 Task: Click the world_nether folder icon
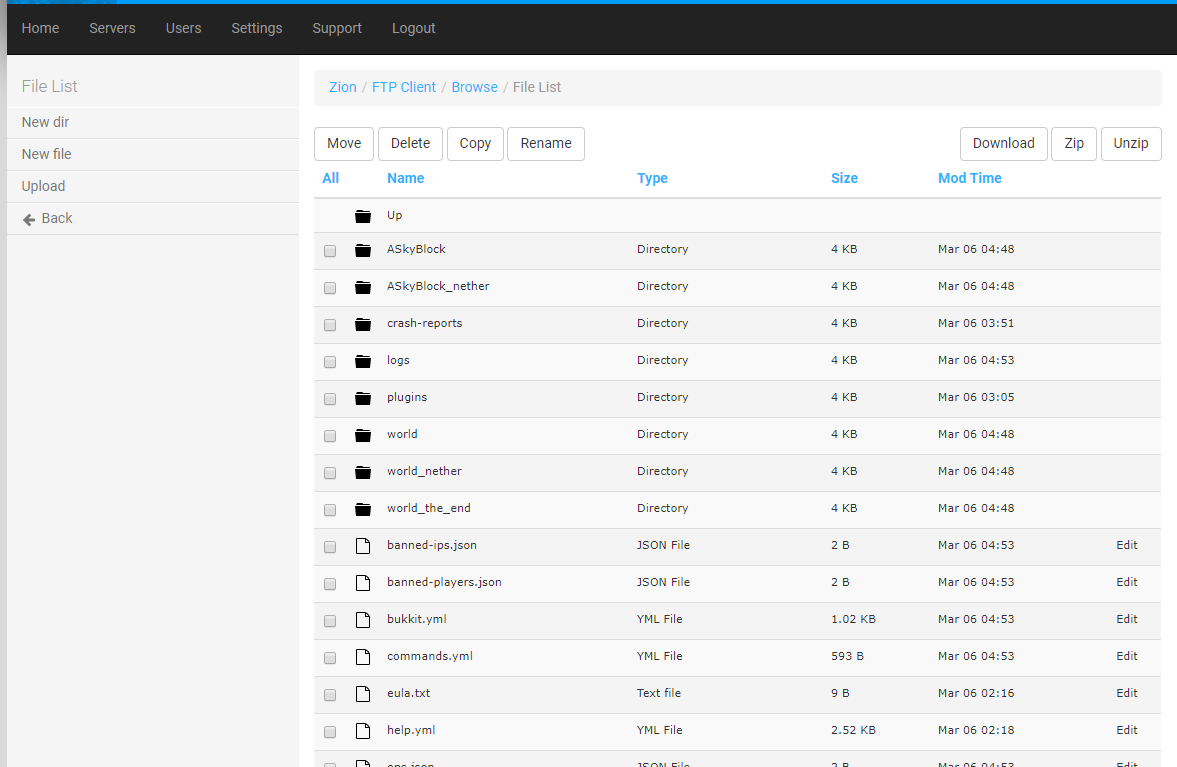tap(363, 472)
